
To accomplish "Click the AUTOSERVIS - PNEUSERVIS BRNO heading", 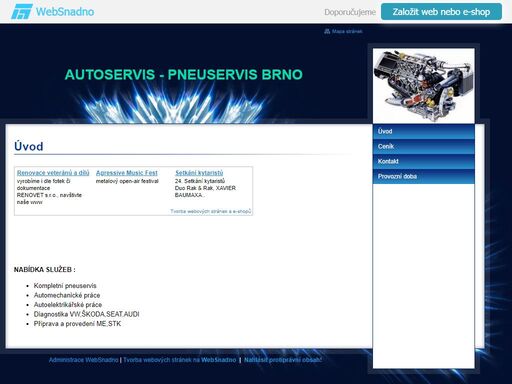I will [184, 75].
